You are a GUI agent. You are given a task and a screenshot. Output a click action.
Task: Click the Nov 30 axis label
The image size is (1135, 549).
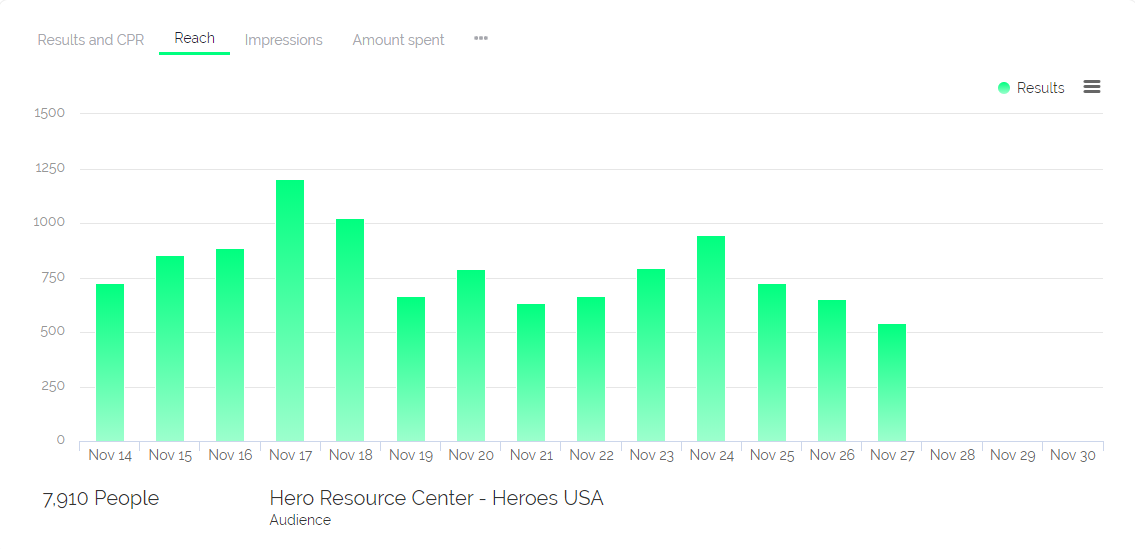1072,455
